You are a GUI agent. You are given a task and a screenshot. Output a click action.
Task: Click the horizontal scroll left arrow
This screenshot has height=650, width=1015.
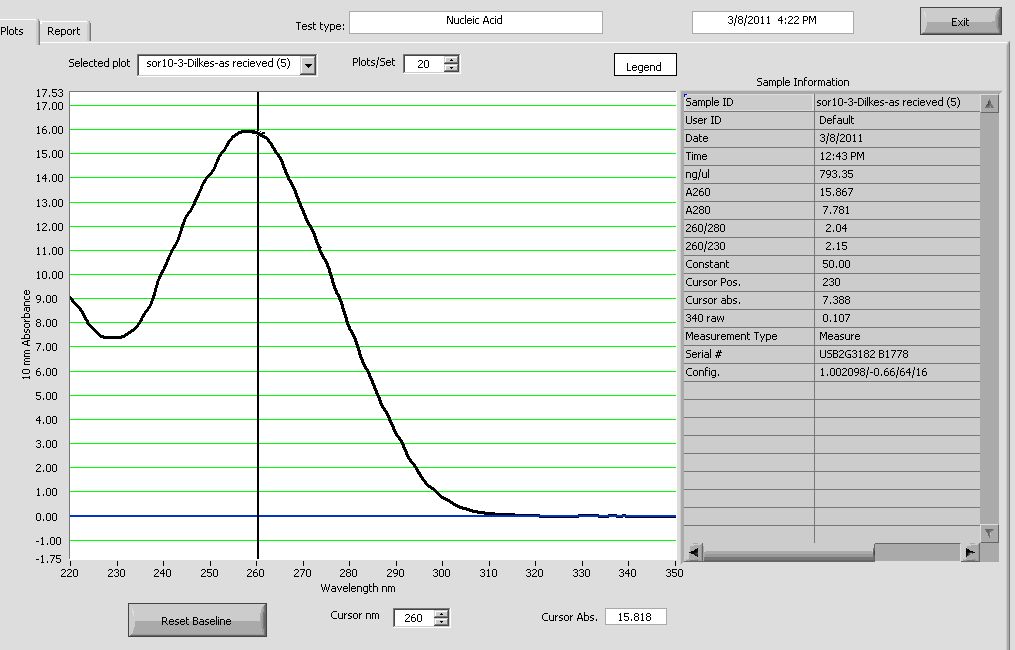693,552
